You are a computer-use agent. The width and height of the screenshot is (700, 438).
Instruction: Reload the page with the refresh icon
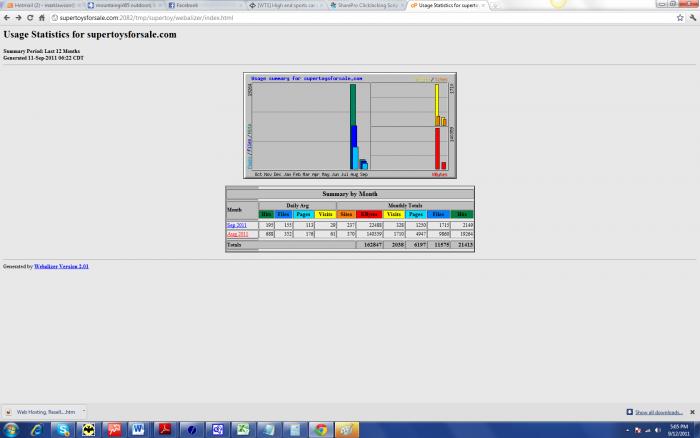pyautogui.click(x=30, y=18)
